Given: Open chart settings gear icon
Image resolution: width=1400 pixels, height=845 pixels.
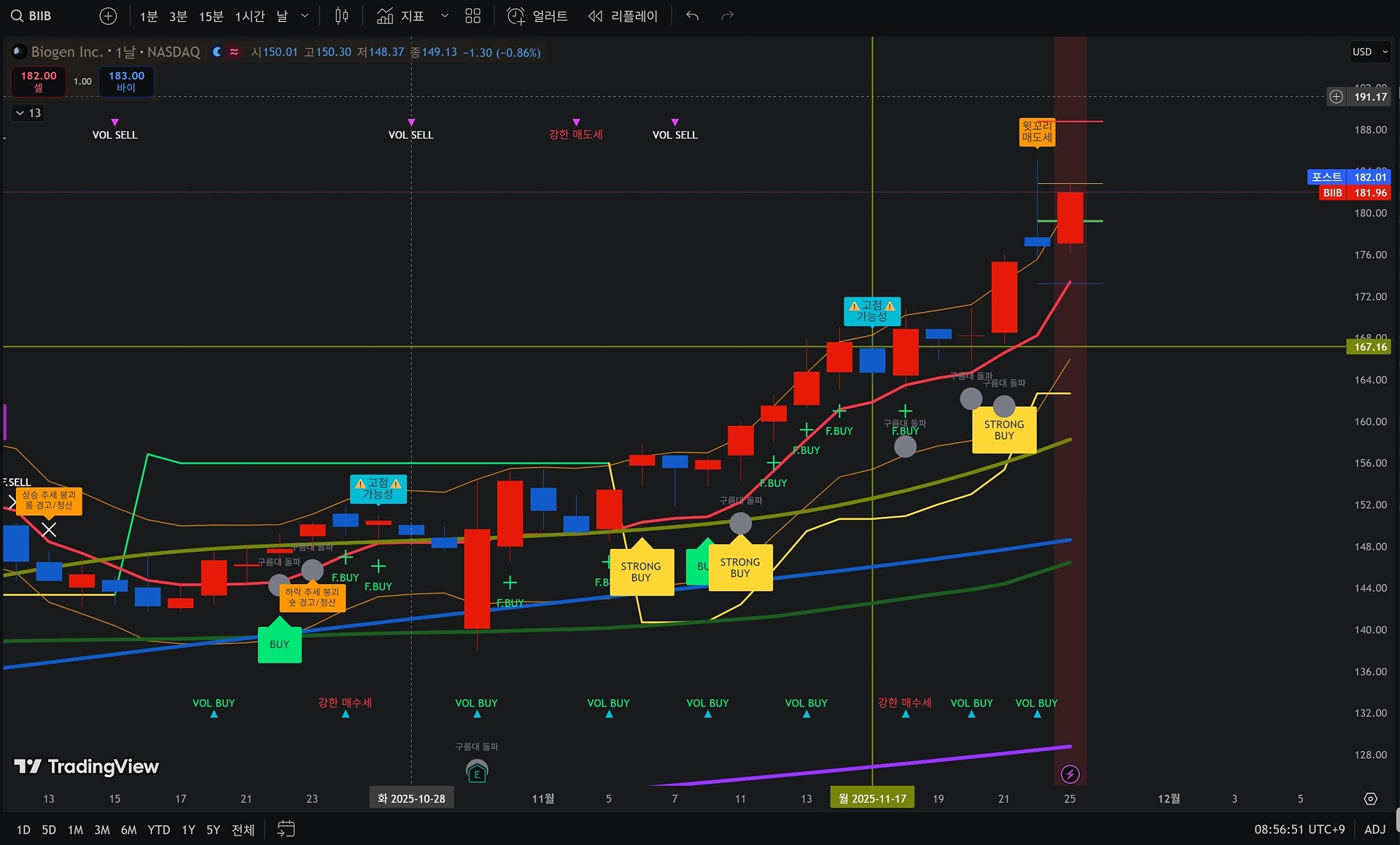Looking at the screenshot, I should 1370,799.
